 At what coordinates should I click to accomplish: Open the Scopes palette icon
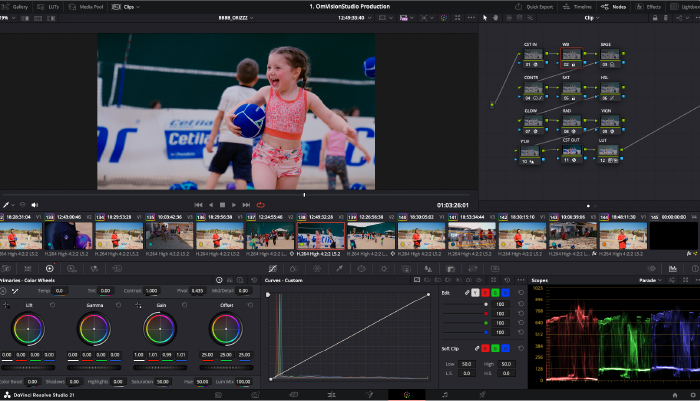click(673, 268)
